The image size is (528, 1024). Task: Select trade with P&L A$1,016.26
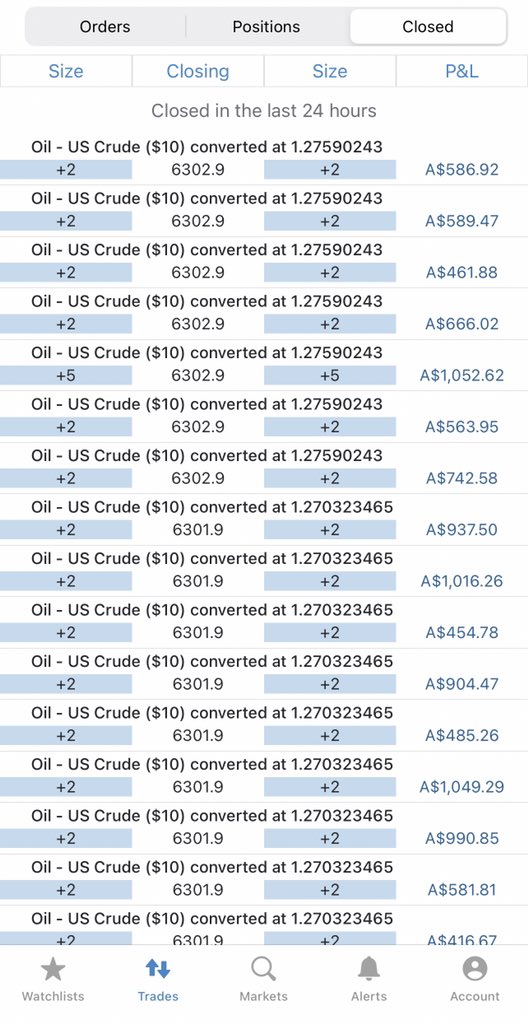264,571
